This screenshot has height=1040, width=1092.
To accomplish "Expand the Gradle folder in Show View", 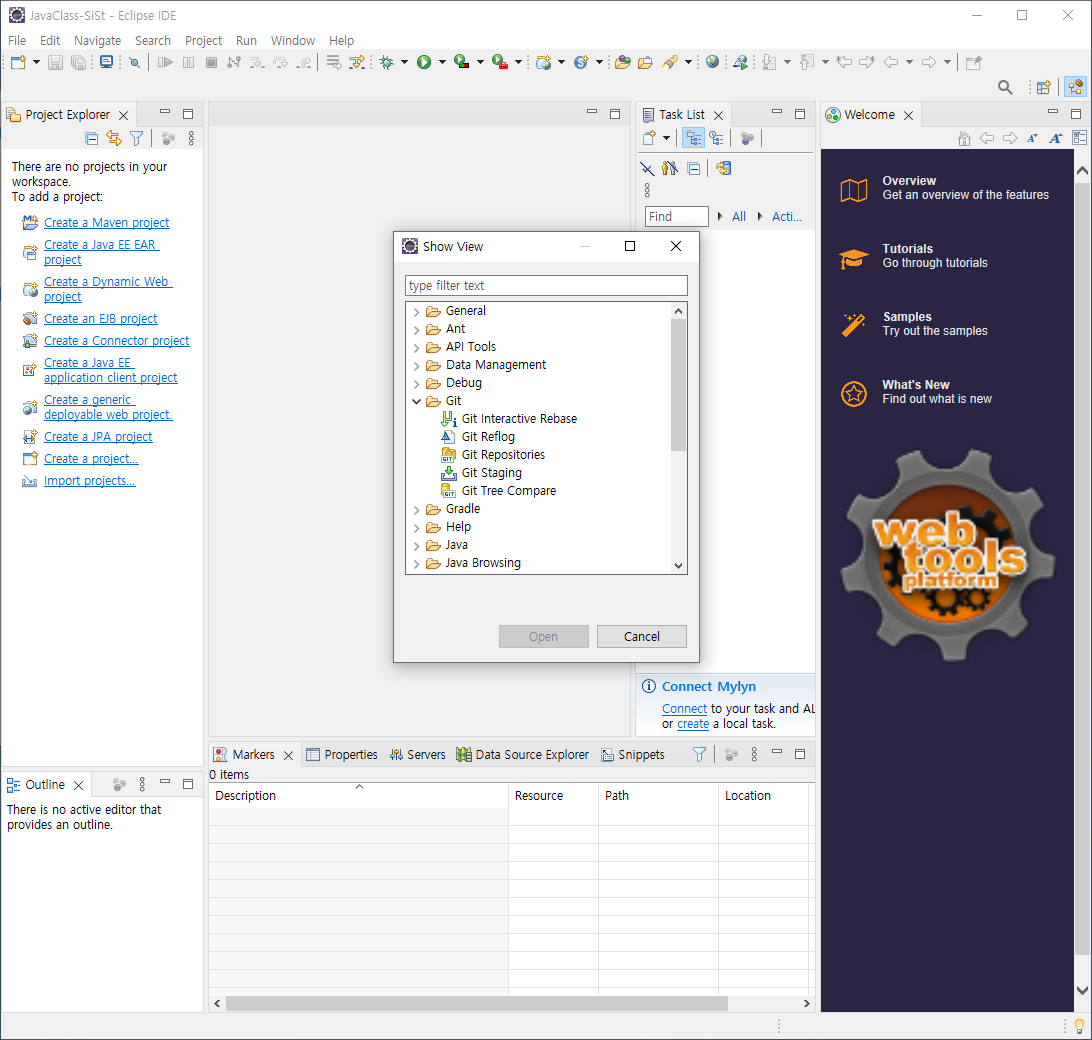I will [416, 510].
